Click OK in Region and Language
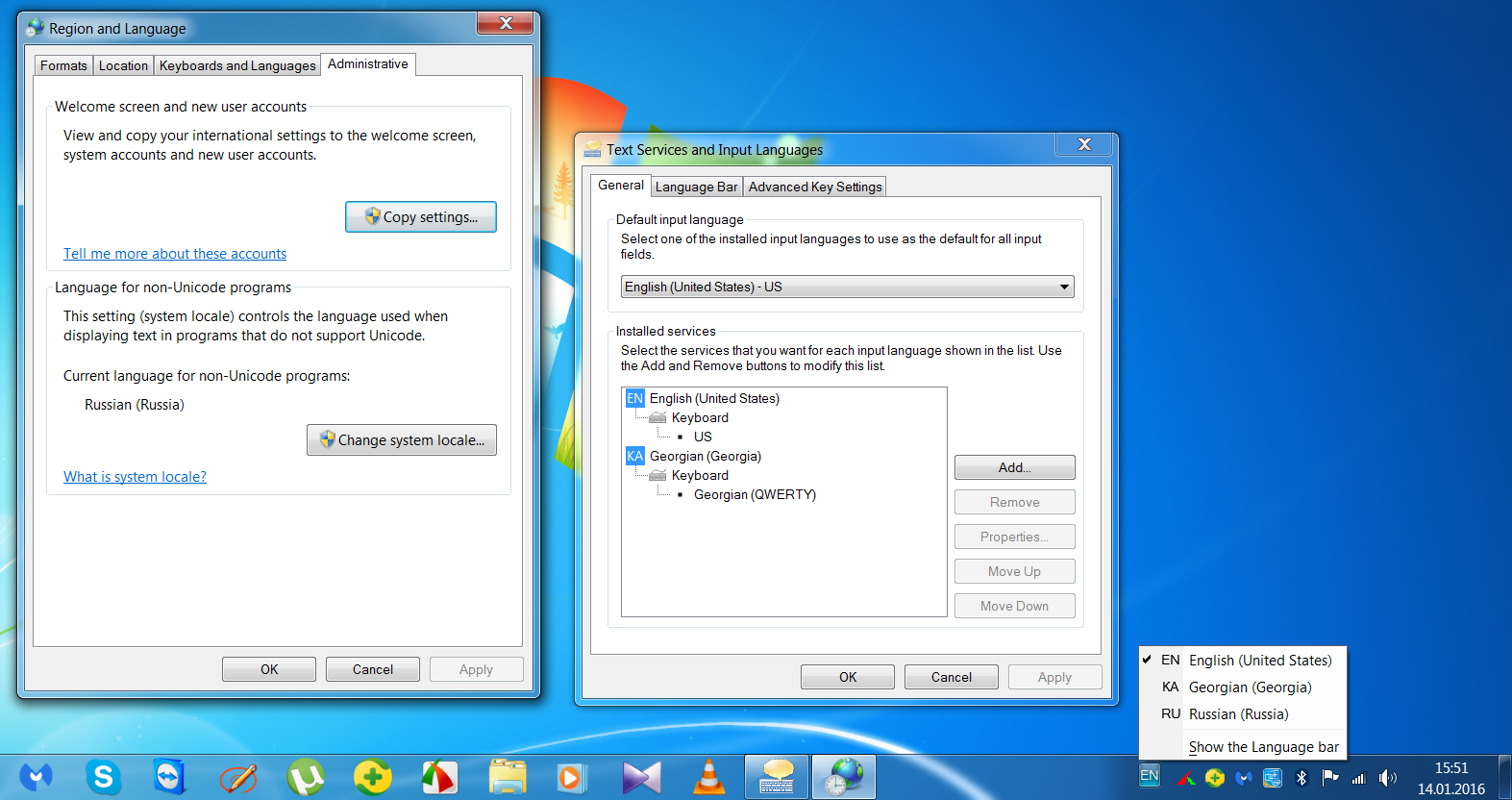This screenshot has height=800, width=1512. click(269, 669)
